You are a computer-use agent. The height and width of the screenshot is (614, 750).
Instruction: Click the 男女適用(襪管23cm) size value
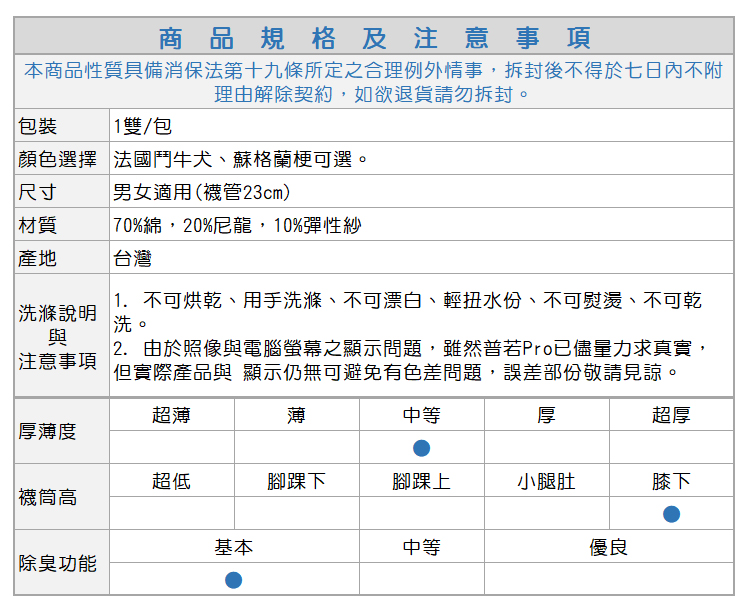[202, 192]
